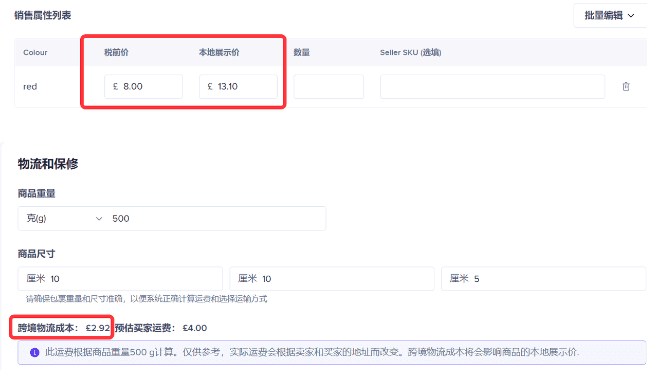Image resolution: width=647 pixels, height=370 pixels.
Task: Open the weight unit dropdown 克(g)
Action: [x=64, y=219]
